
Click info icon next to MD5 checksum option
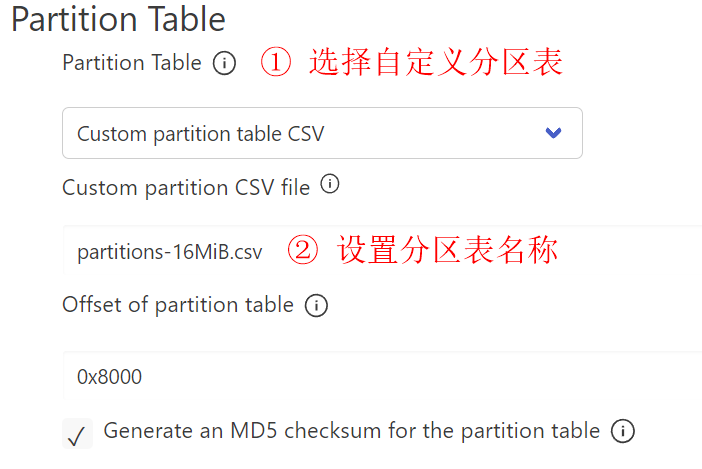(622, 432)
